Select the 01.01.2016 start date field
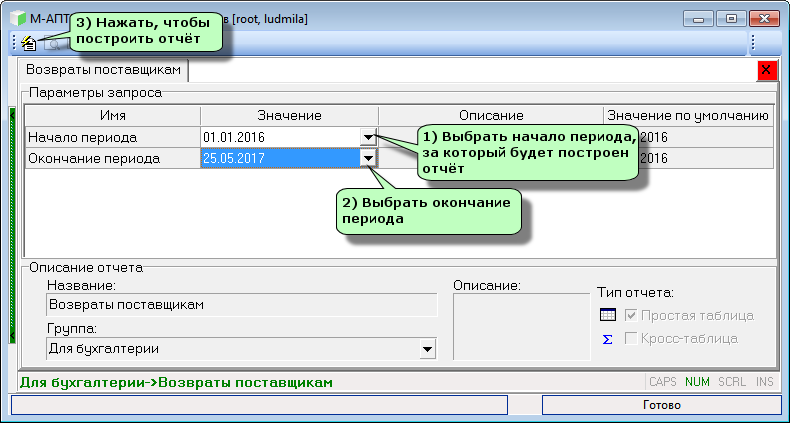 (281, 137)
